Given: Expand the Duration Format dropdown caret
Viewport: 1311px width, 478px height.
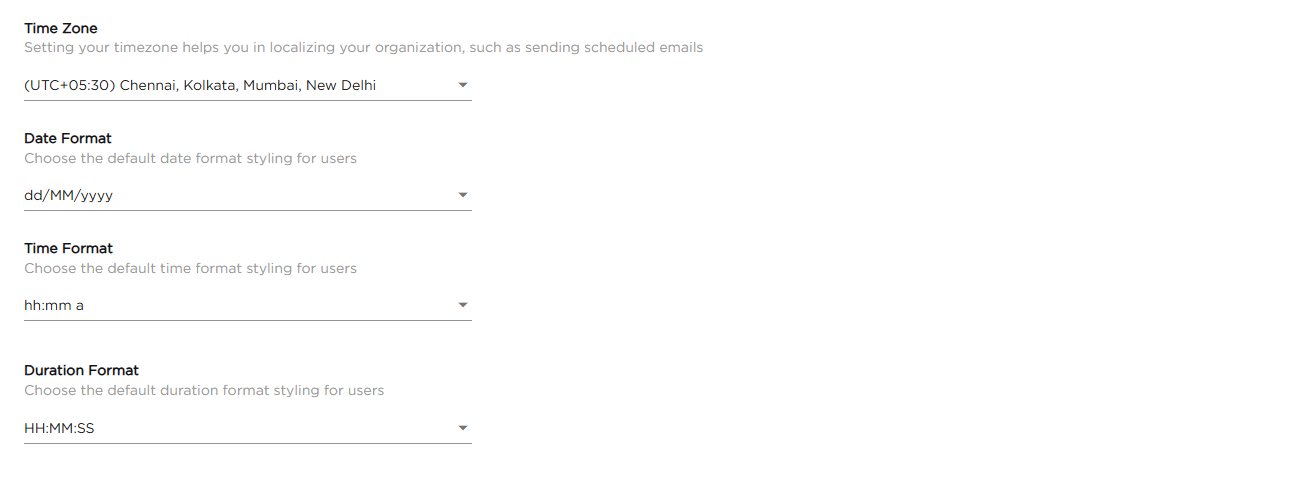Looking at the screenshot, I should [462, 429].
